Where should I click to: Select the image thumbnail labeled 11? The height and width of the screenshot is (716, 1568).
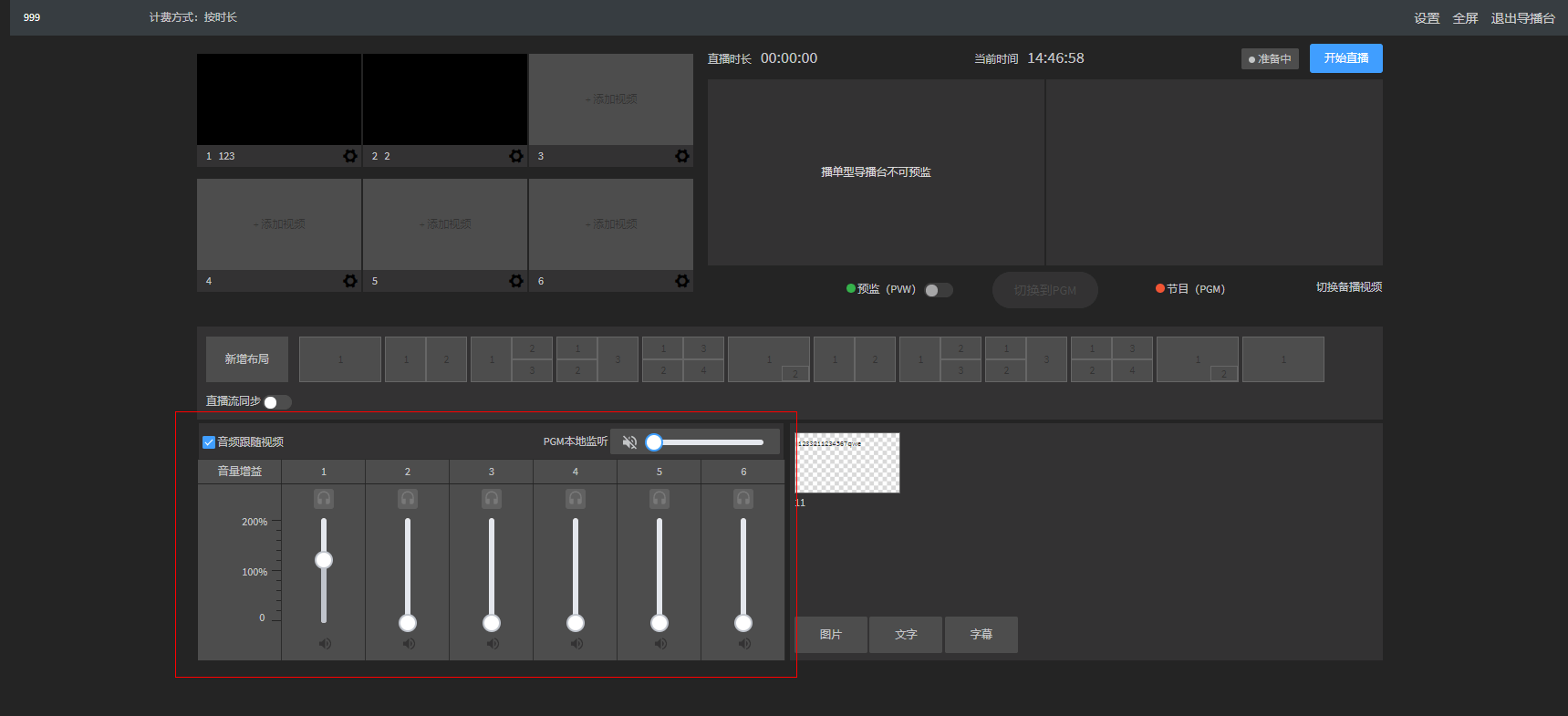coord(847,463)
